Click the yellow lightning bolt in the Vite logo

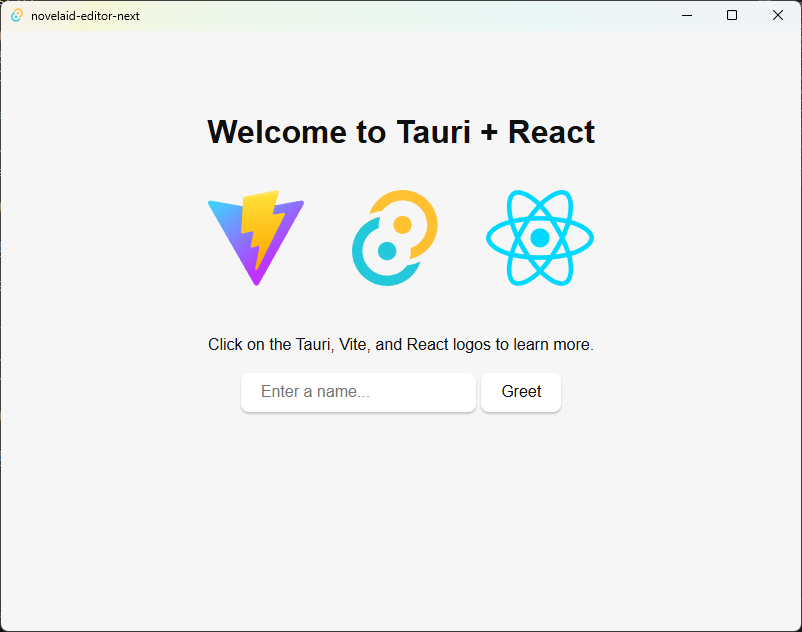click(259, 225)
